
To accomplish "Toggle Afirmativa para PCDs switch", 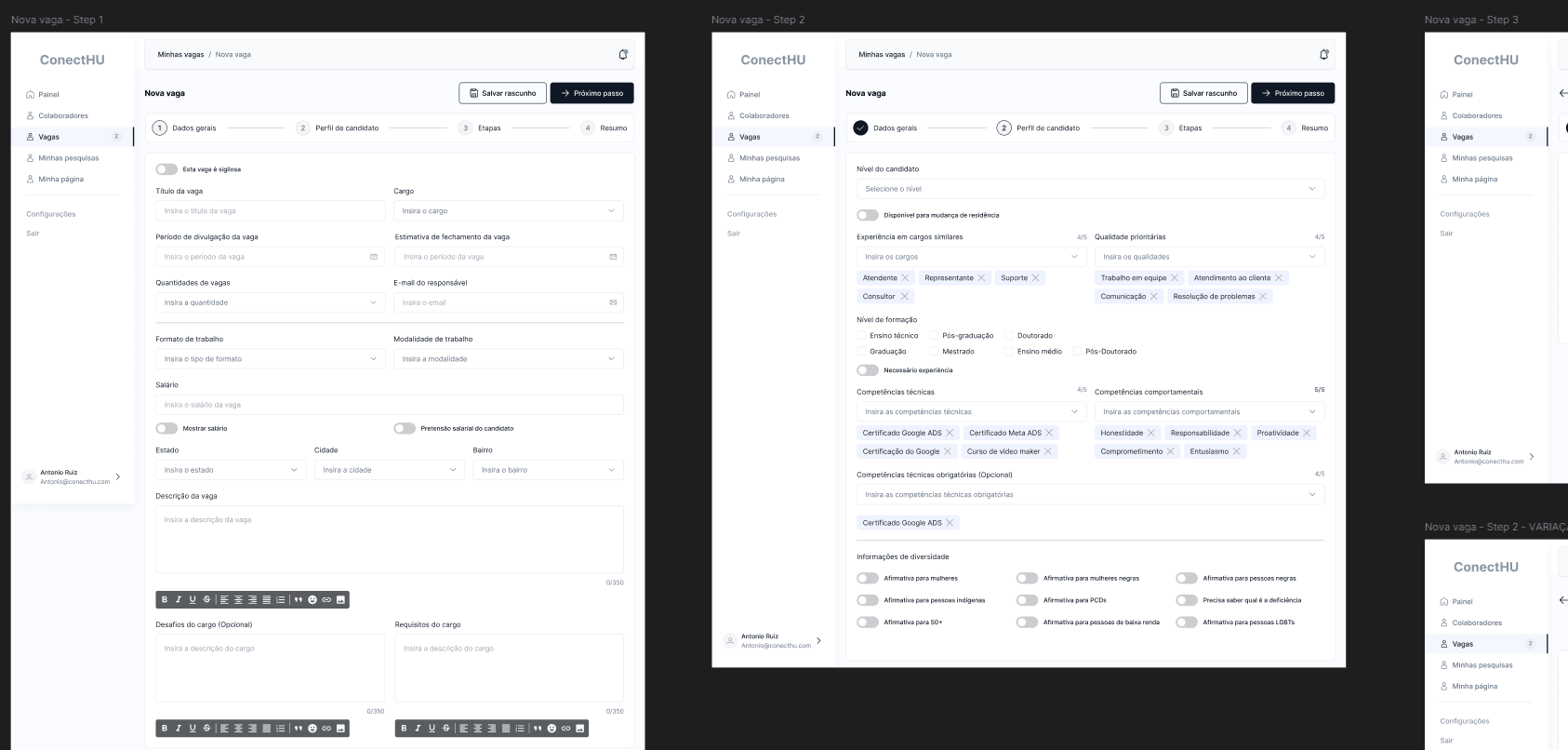I will click(1027, 600).
